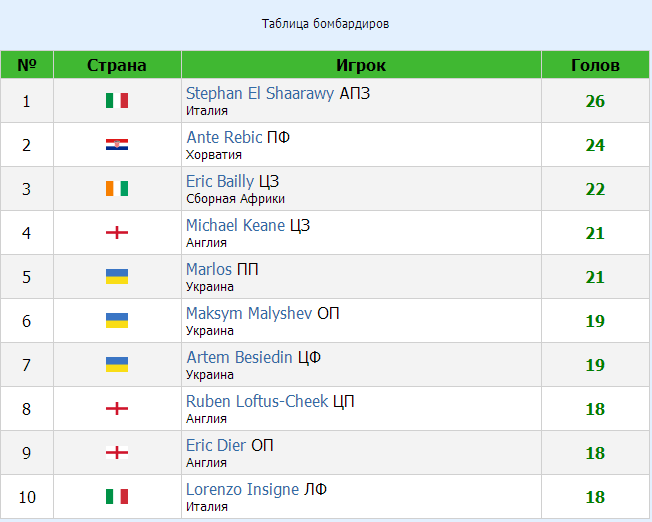Click the Italy flag beside Lorenzo Insigne
Screen dimensions: 652x522
[117, 497]
